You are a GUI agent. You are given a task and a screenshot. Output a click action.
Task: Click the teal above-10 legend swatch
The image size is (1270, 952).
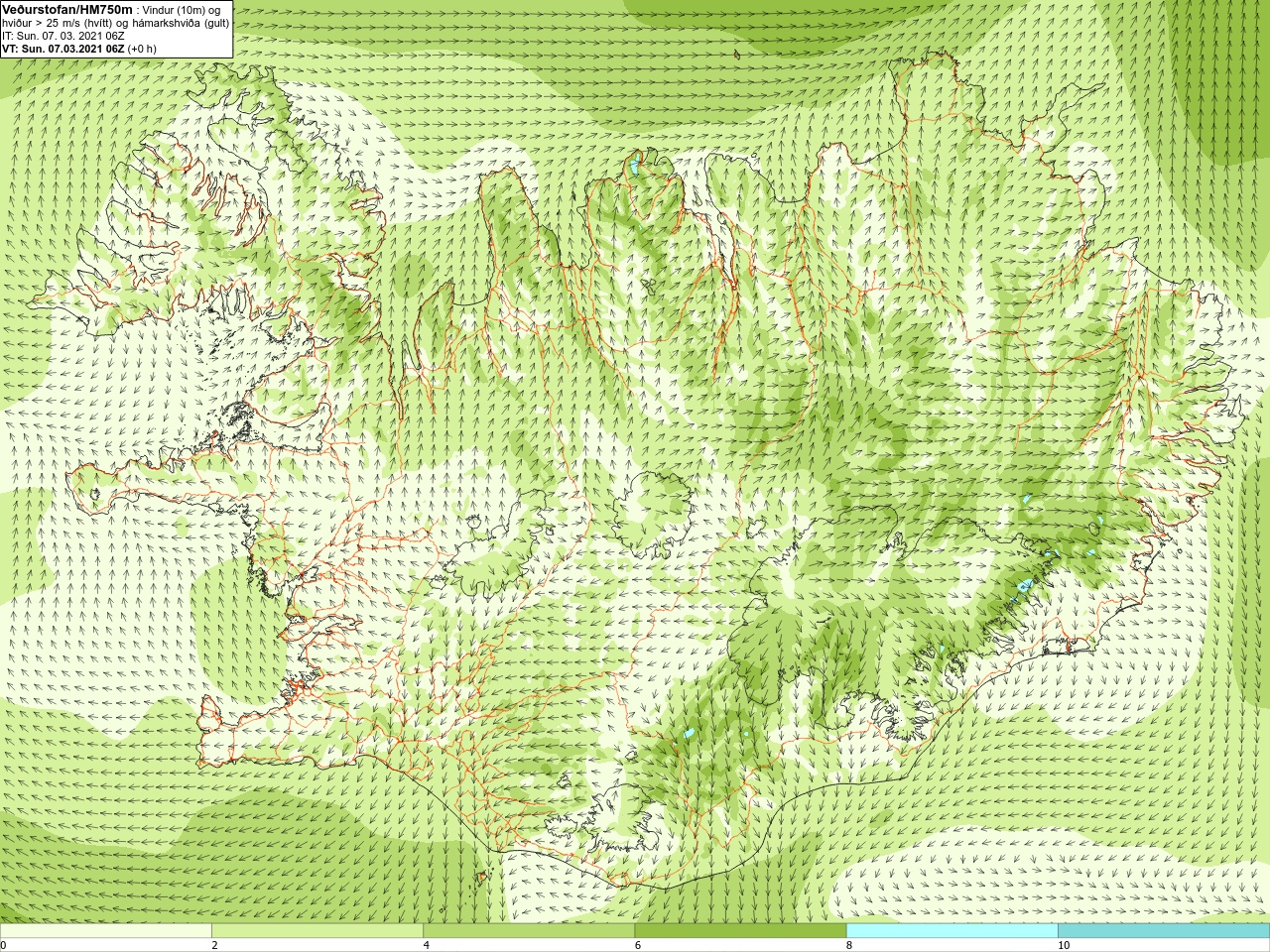coord(1163,931)
